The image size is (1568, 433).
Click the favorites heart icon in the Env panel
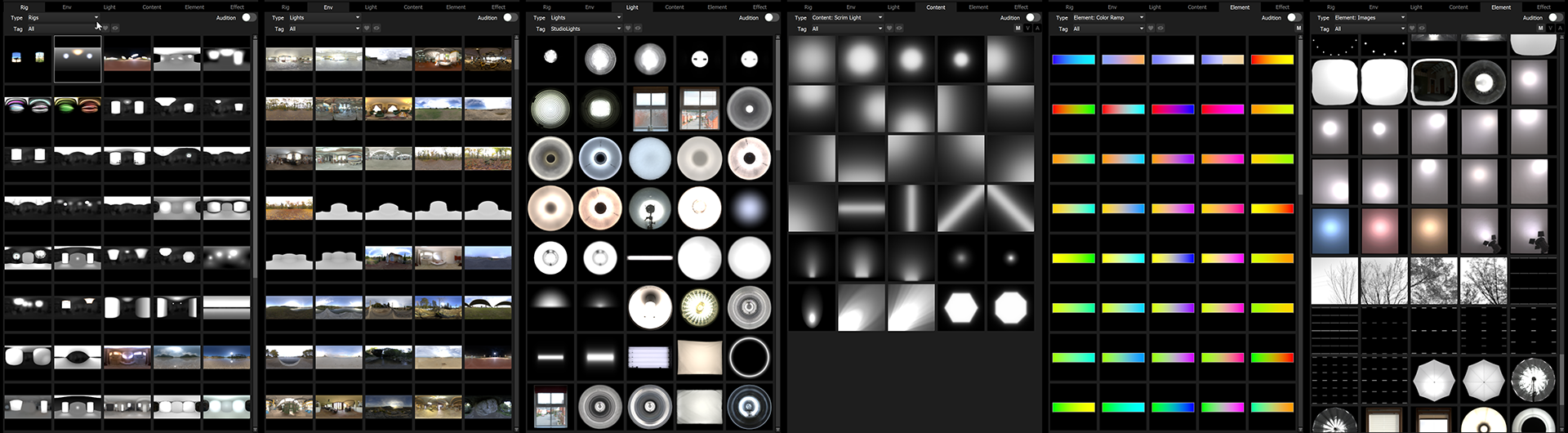367,29
